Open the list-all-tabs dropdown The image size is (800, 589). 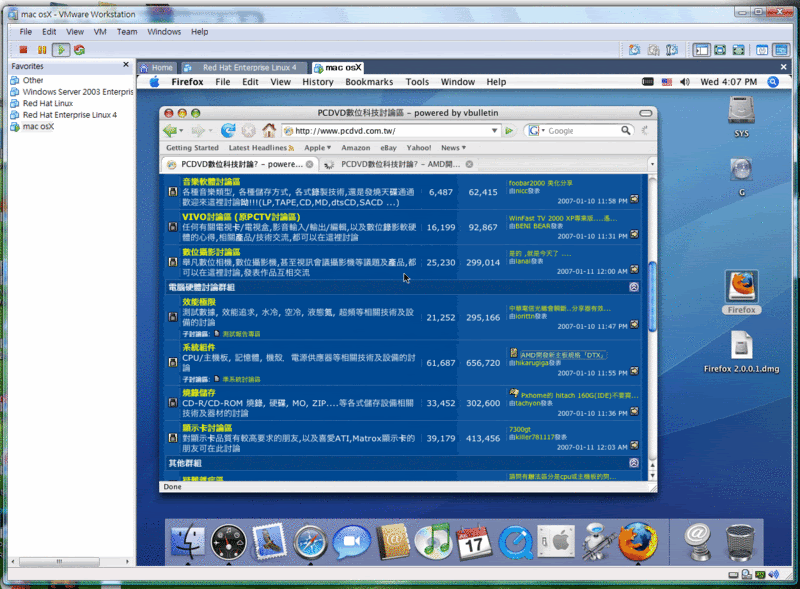click(652, 164)
